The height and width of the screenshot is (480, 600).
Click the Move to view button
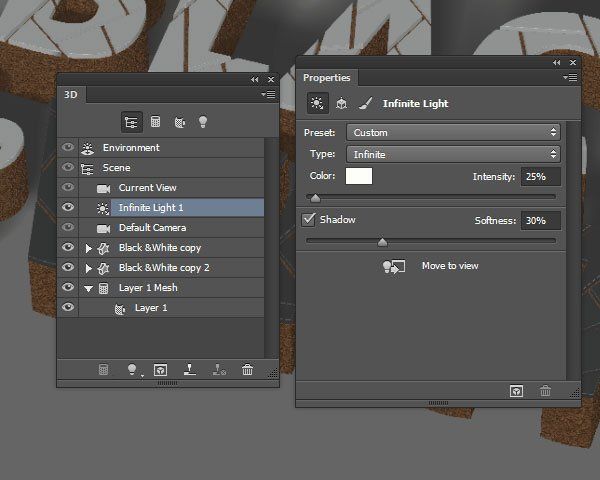tap(450, 266)
